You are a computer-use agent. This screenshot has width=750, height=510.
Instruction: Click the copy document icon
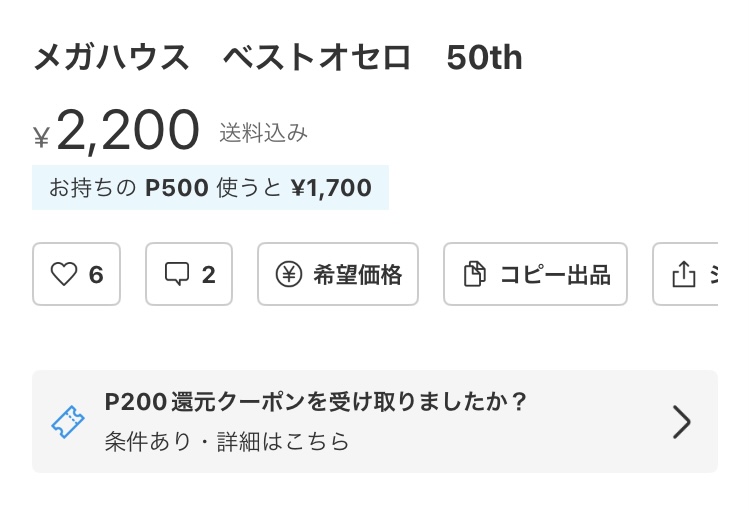475,274
